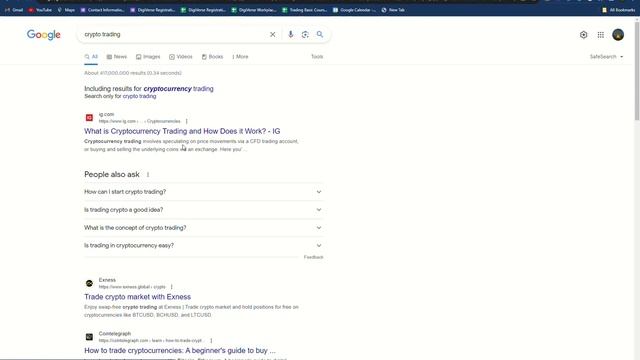The width and height of the screenshot is (640, 360).
Task: Expand 'How can I start crypto trading?'
Action: [203, 192]
